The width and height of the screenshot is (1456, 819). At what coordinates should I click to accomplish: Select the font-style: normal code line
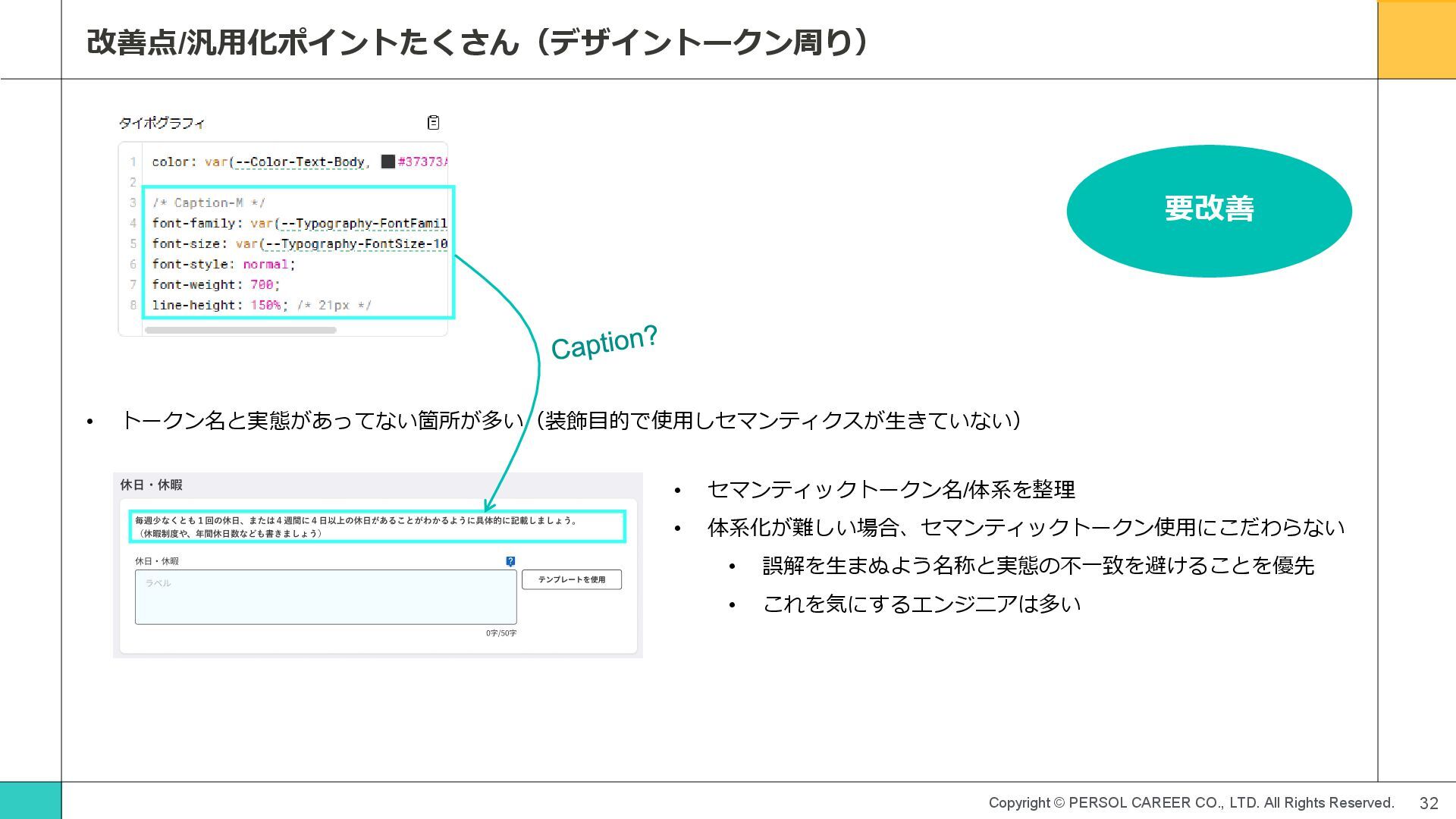pyautogui.click(x=224, y=264)
